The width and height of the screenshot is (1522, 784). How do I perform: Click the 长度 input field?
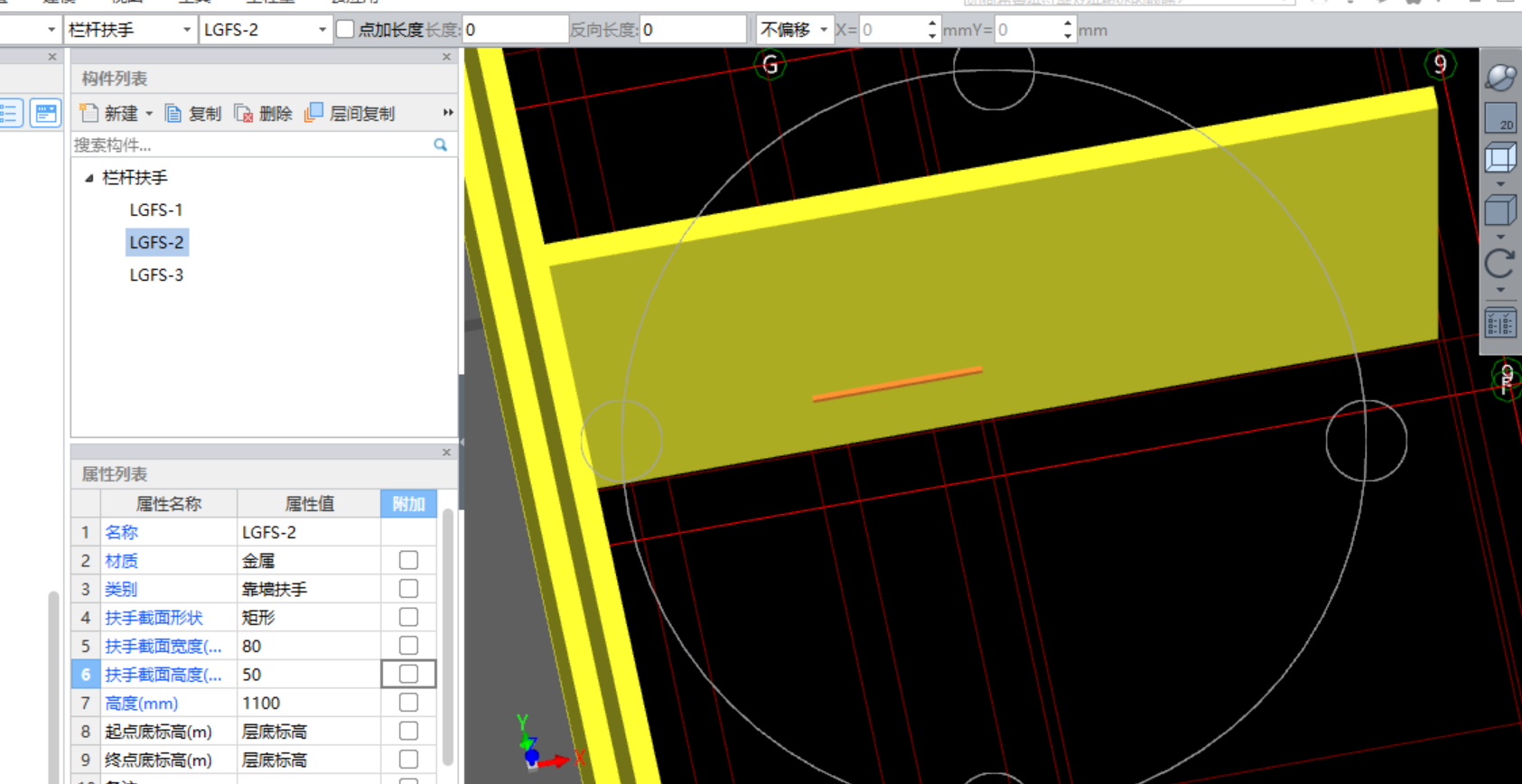click(x=515, y=30)
